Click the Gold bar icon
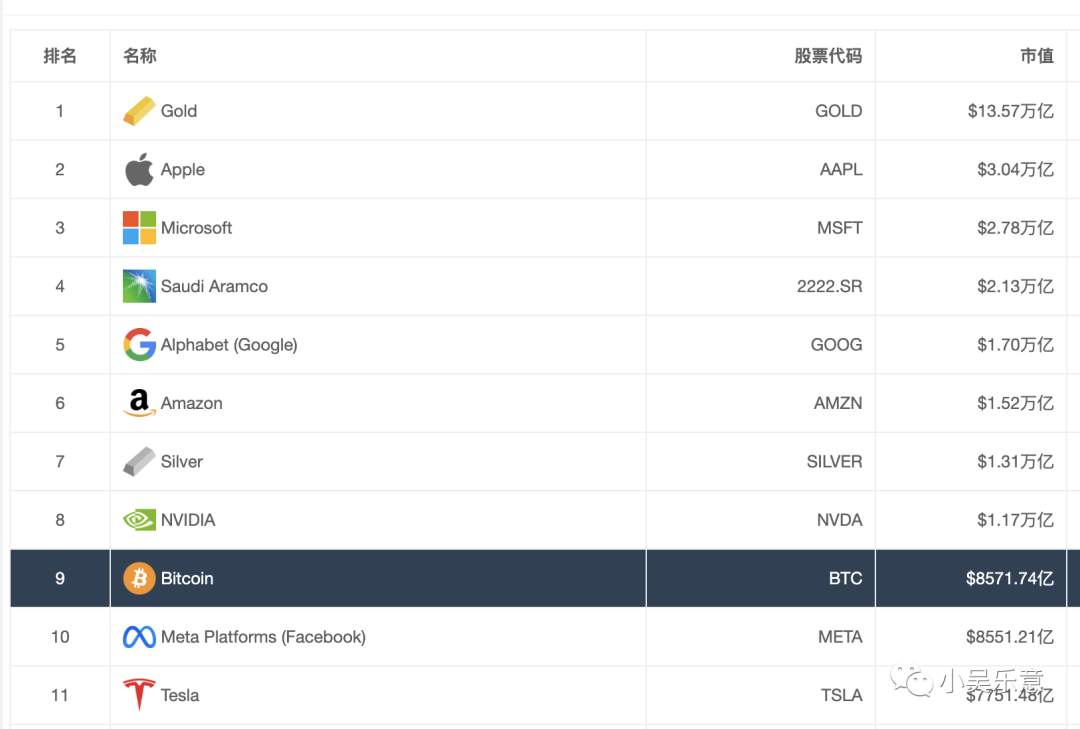Screen dimensions: 1080x729 pos(139,111)
